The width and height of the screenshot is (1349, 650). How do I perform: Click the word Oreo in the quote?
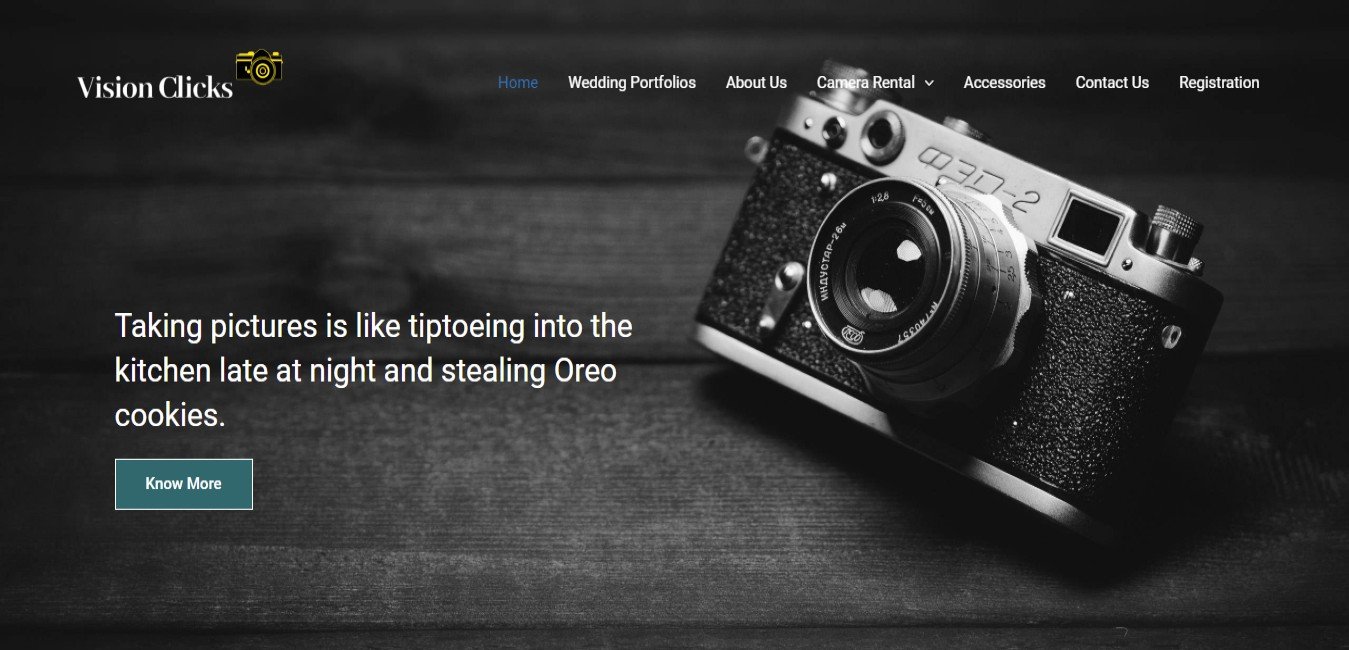click(585, 371)
